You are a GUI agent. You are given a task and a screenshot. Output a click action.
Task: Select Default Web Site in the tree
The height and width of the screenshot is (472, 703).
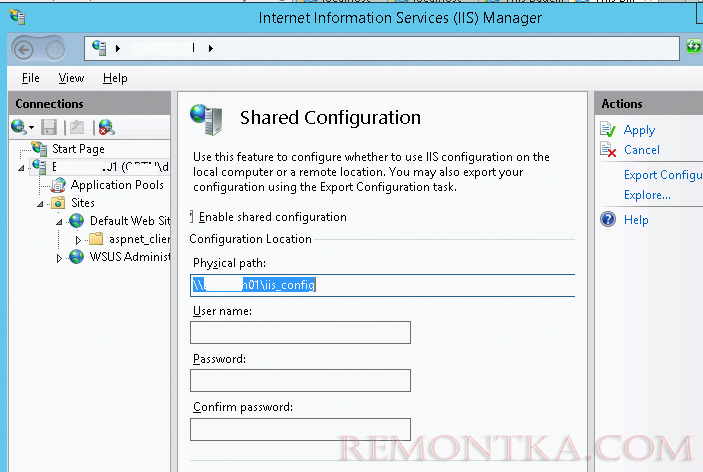point(130,221)
